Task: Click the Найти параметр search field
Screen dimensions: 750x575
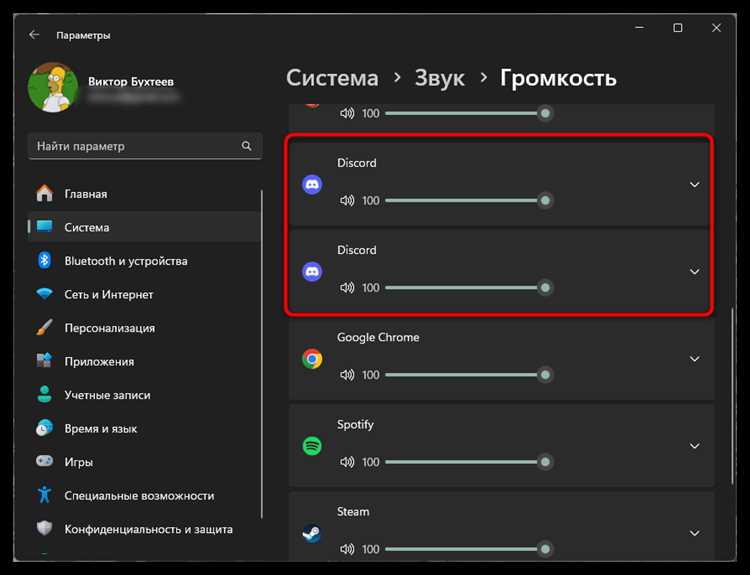Action: [145, 146]
